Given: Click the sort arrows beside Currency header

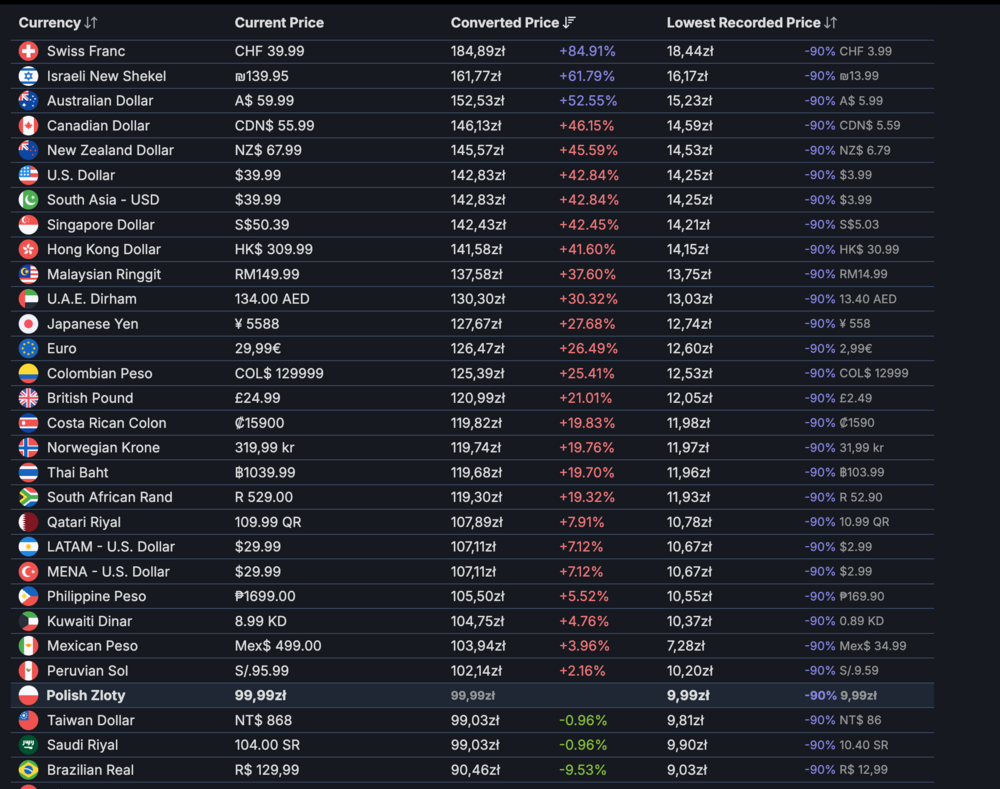Looking at the screenshot, I should [91, 23].
